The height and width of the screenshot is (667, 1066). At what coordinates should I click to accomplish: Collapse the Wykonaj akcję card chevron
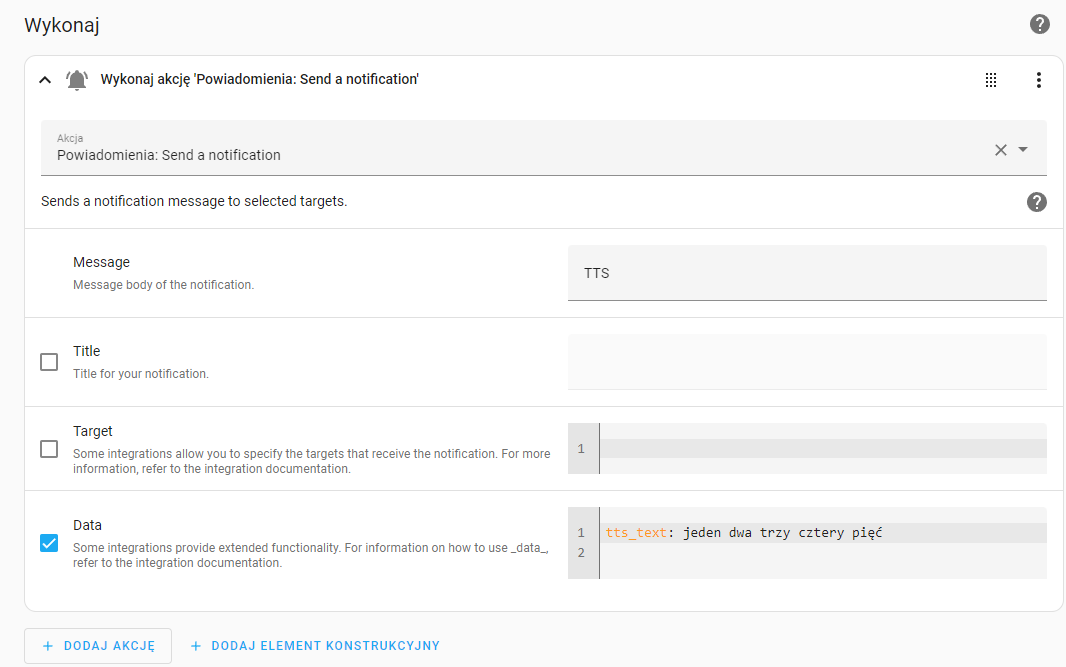point(45,80)
